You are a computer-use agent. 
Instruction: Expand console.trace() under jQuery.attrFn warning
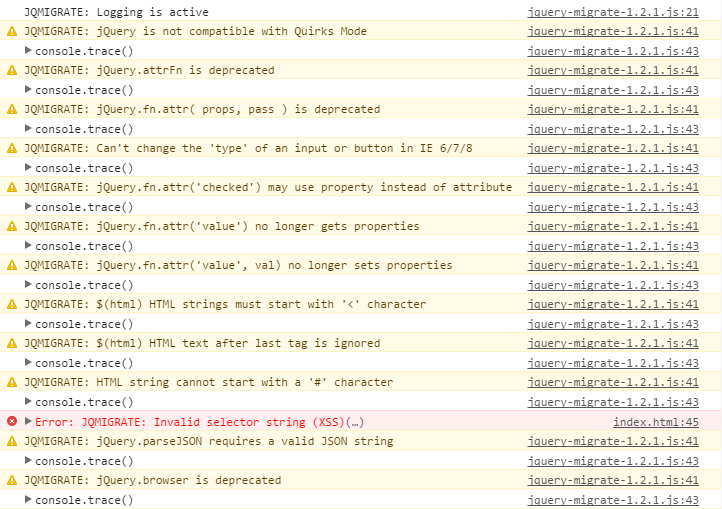pyautogui.click(x=28, y=89)
